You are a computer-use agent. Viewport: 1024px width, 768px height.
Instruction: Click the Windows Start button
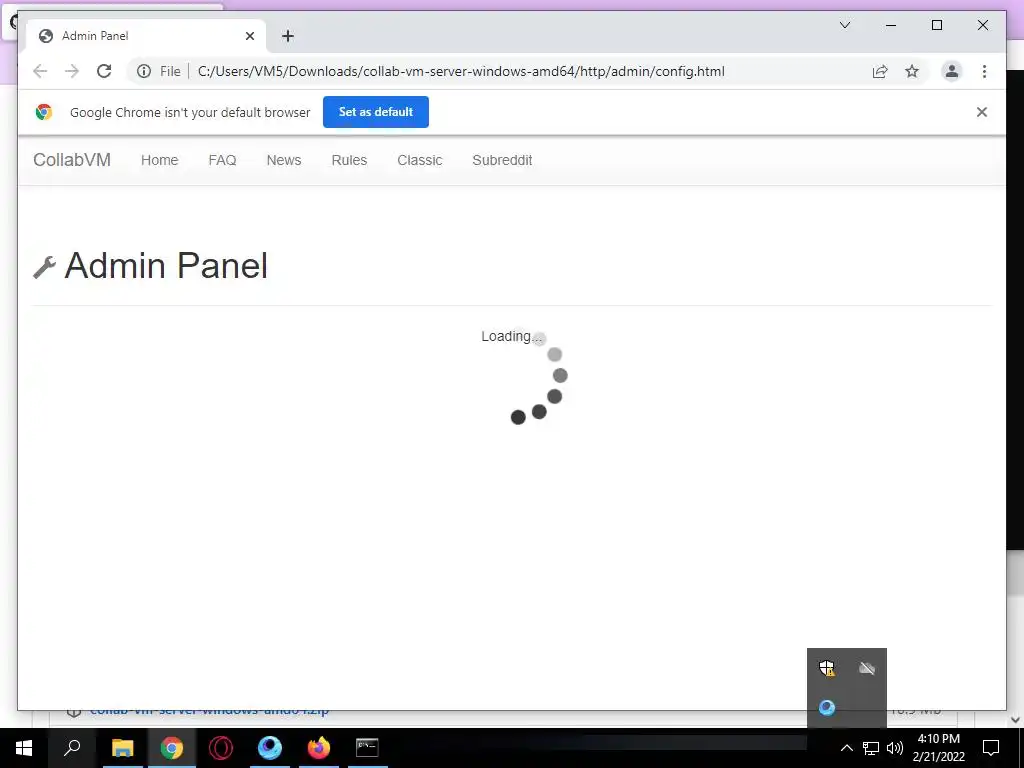point(24,748)
